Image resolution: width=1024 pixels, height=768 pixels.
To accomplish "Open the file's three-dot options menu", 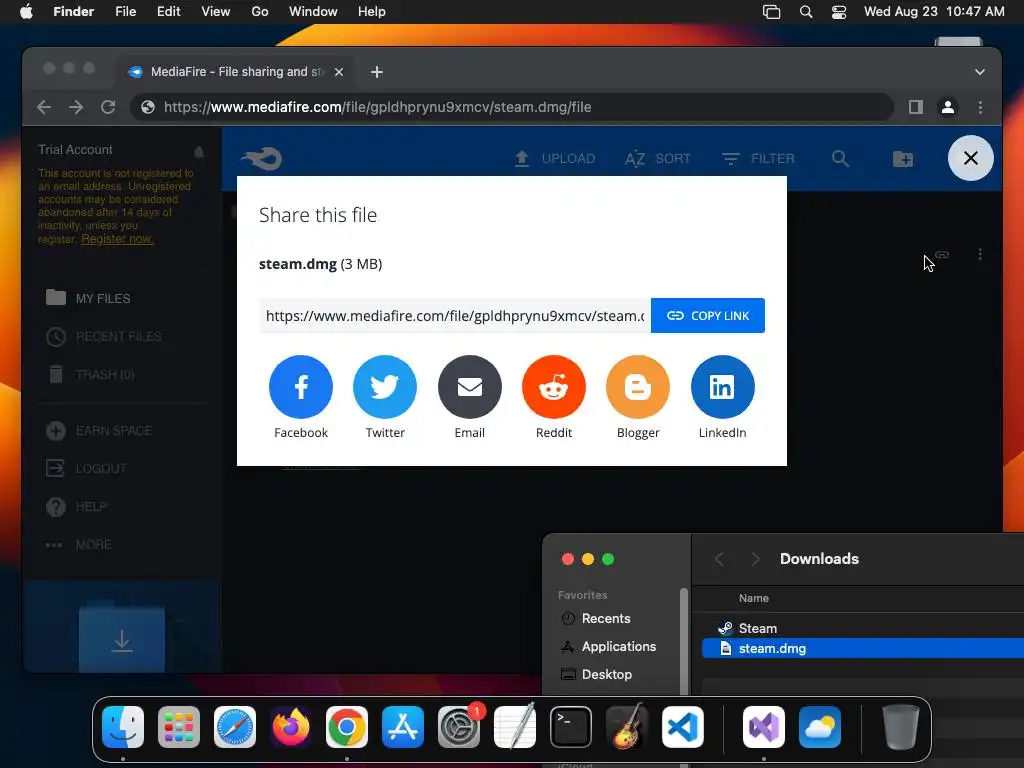I will (x=980, y=254).
